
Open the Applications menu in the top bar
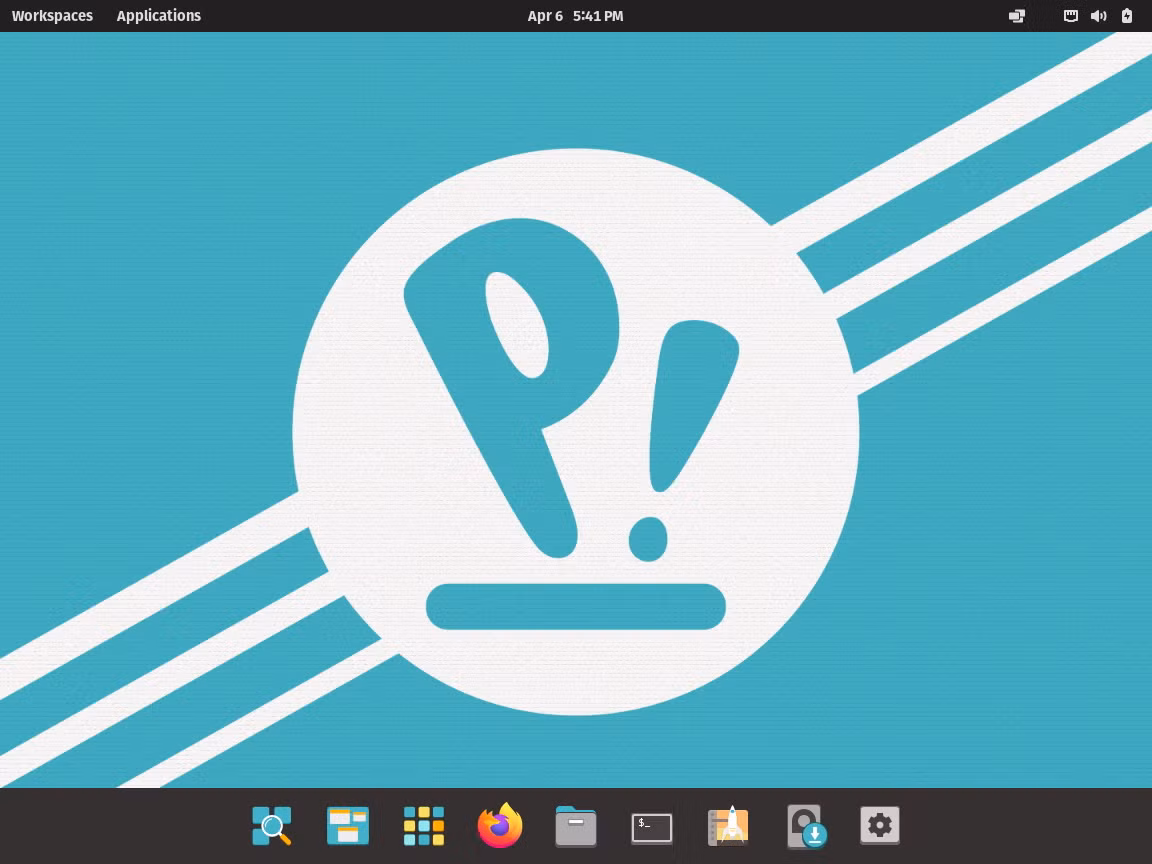tap(159, 15)
